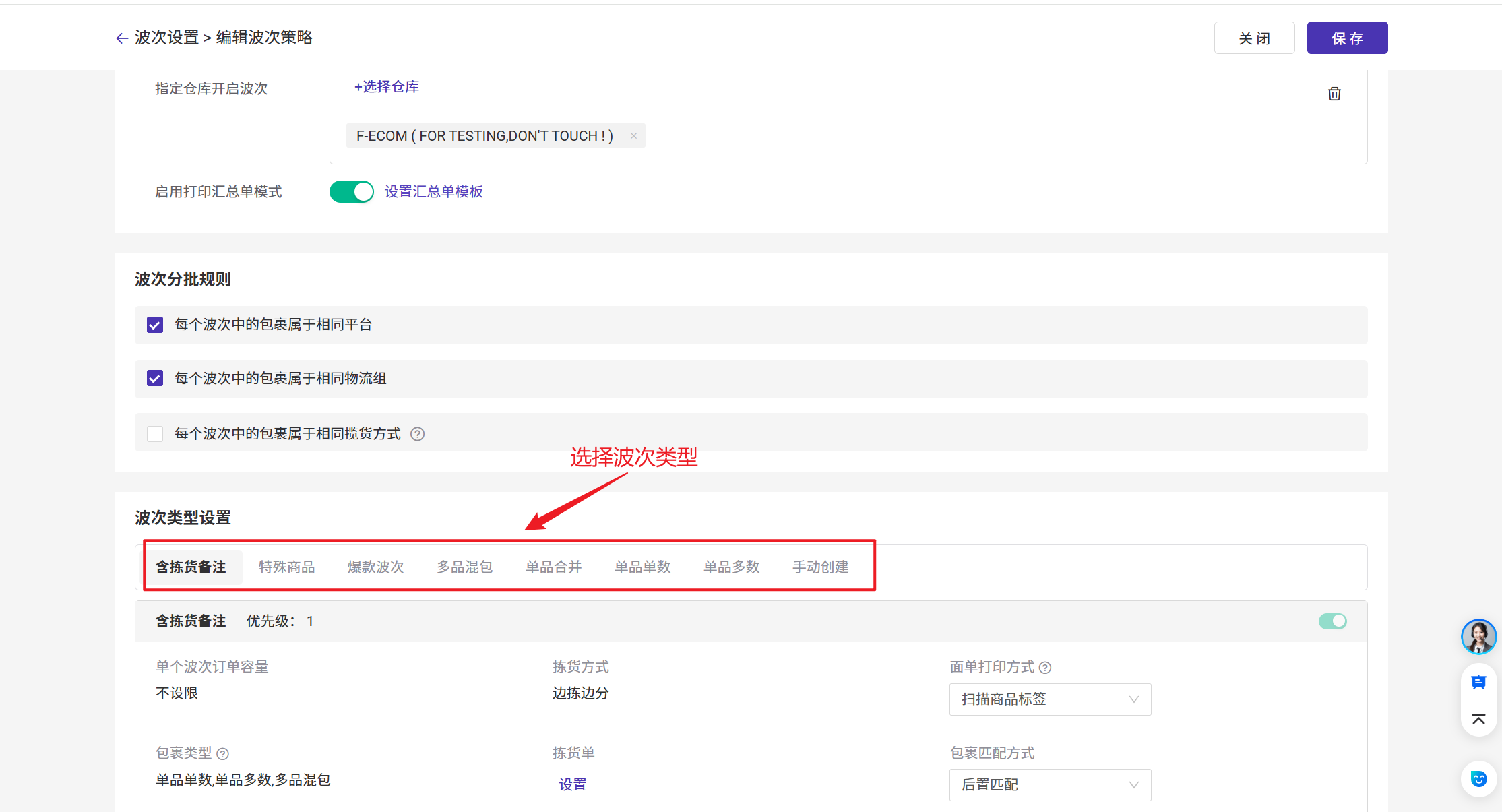The image size is (1502, 812).
Task: Click the trash delete icon for warehouse
Action: pos(1334,94)
